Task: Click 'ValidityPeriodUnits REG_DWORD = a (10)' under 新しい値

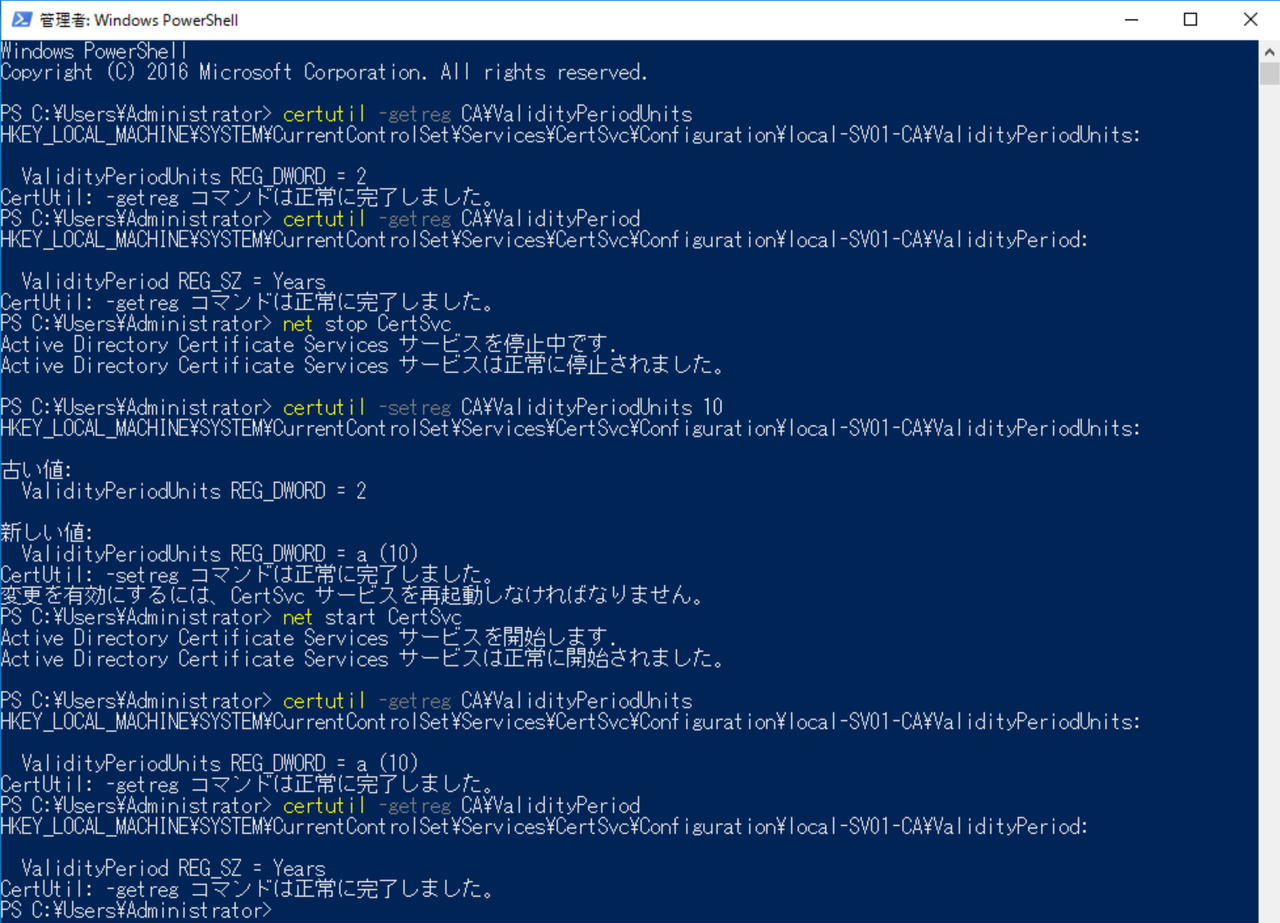Action: pyautogui.click(x=220, y=554)
